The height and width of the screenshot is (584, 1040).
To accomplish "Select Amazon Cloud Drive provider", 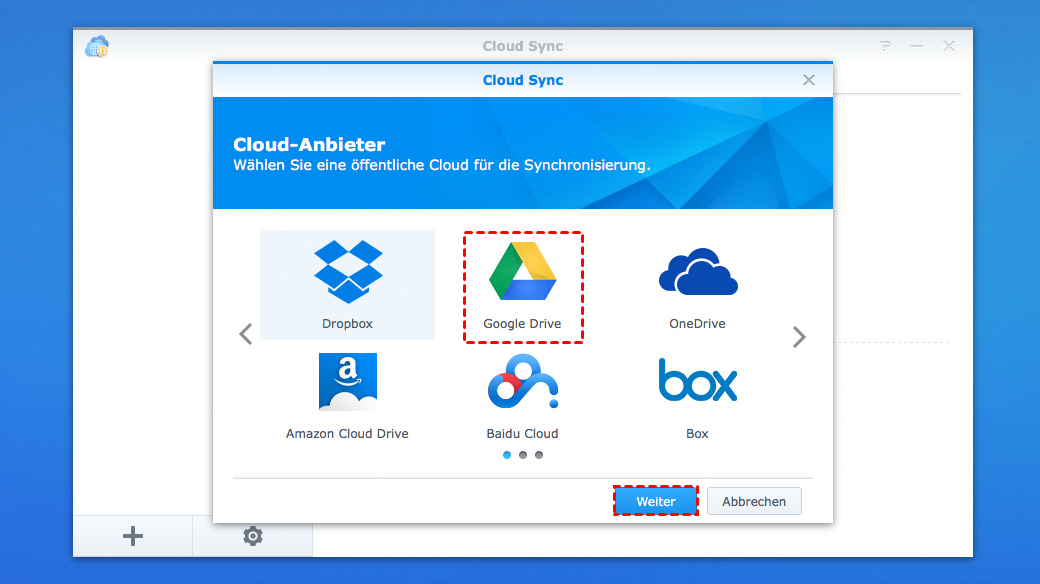I will [x=348, y=396].
